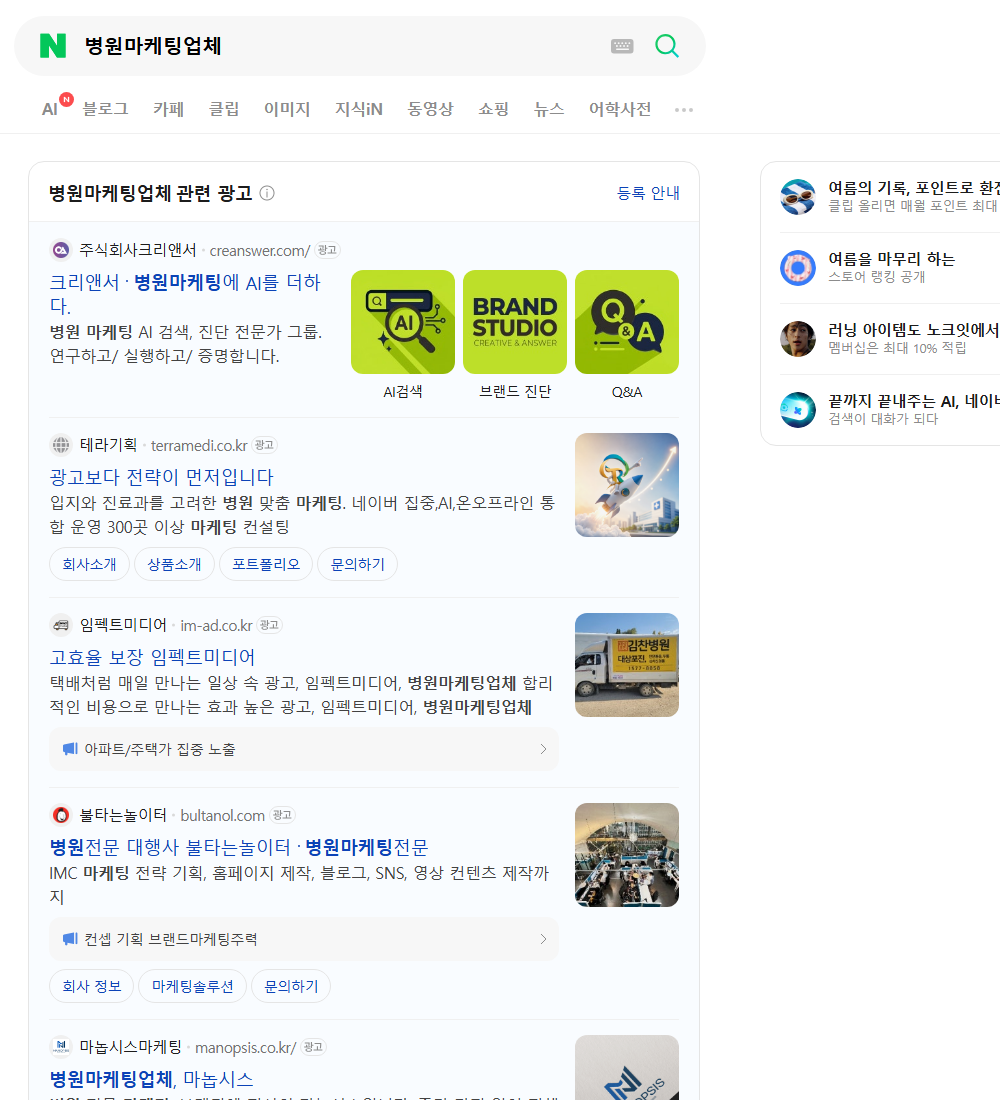Click the 불타는놀이터 advertiser name
Viewport: 1000px width, 1100px height.
coord(123,814)
